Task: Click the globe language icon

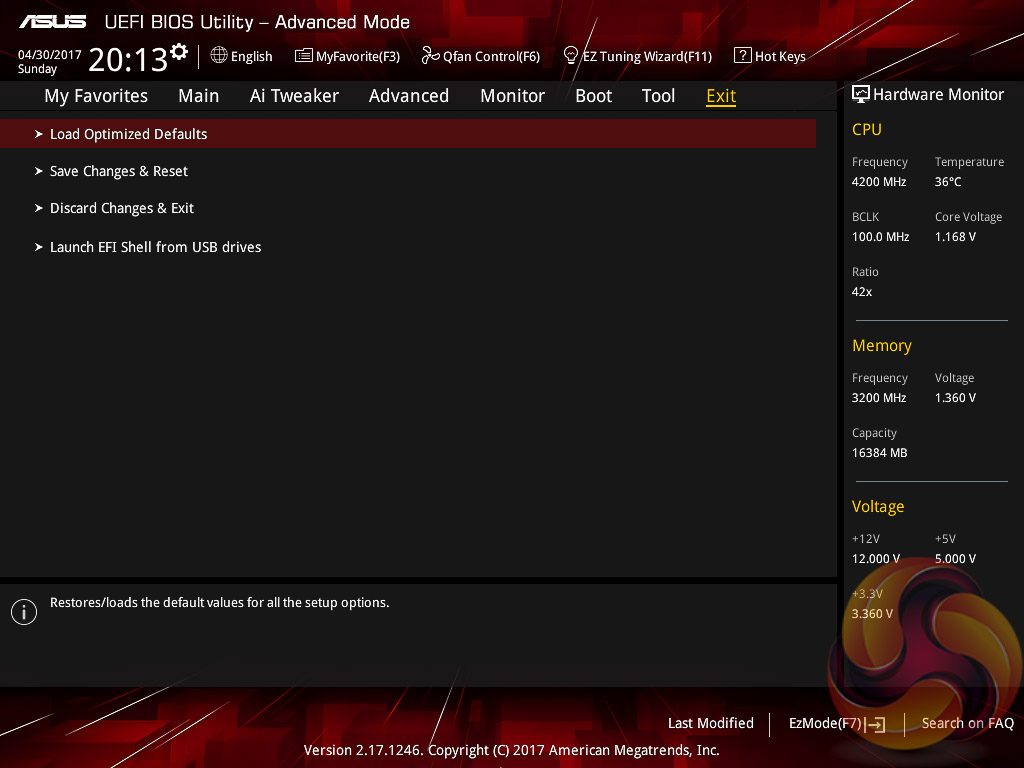Action: [219, 56]
